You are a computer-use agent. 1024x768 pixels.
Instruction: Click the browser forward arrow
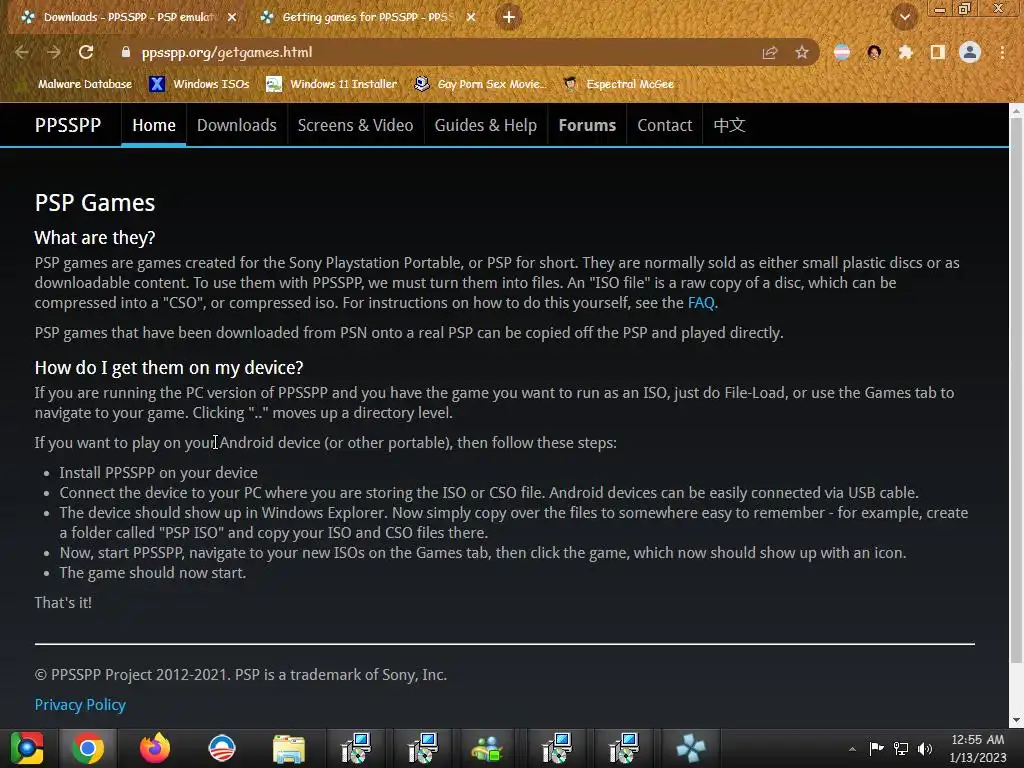tap(54, 52)
